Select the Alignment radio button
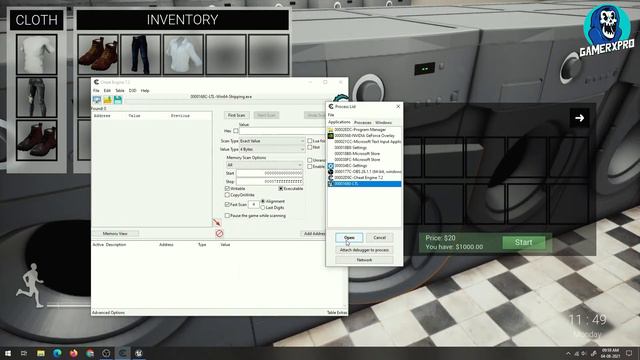The width and height of the screenshot is (640, 360). coord(263,201)
